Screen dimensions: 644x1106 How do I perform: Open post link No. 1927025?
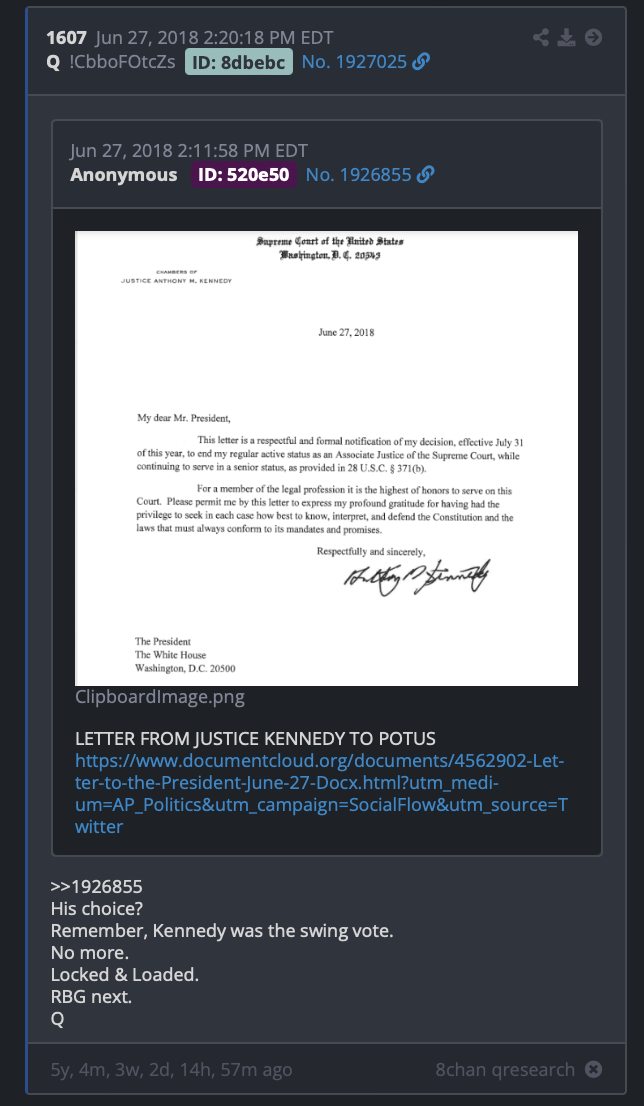[x=354, y=62]
